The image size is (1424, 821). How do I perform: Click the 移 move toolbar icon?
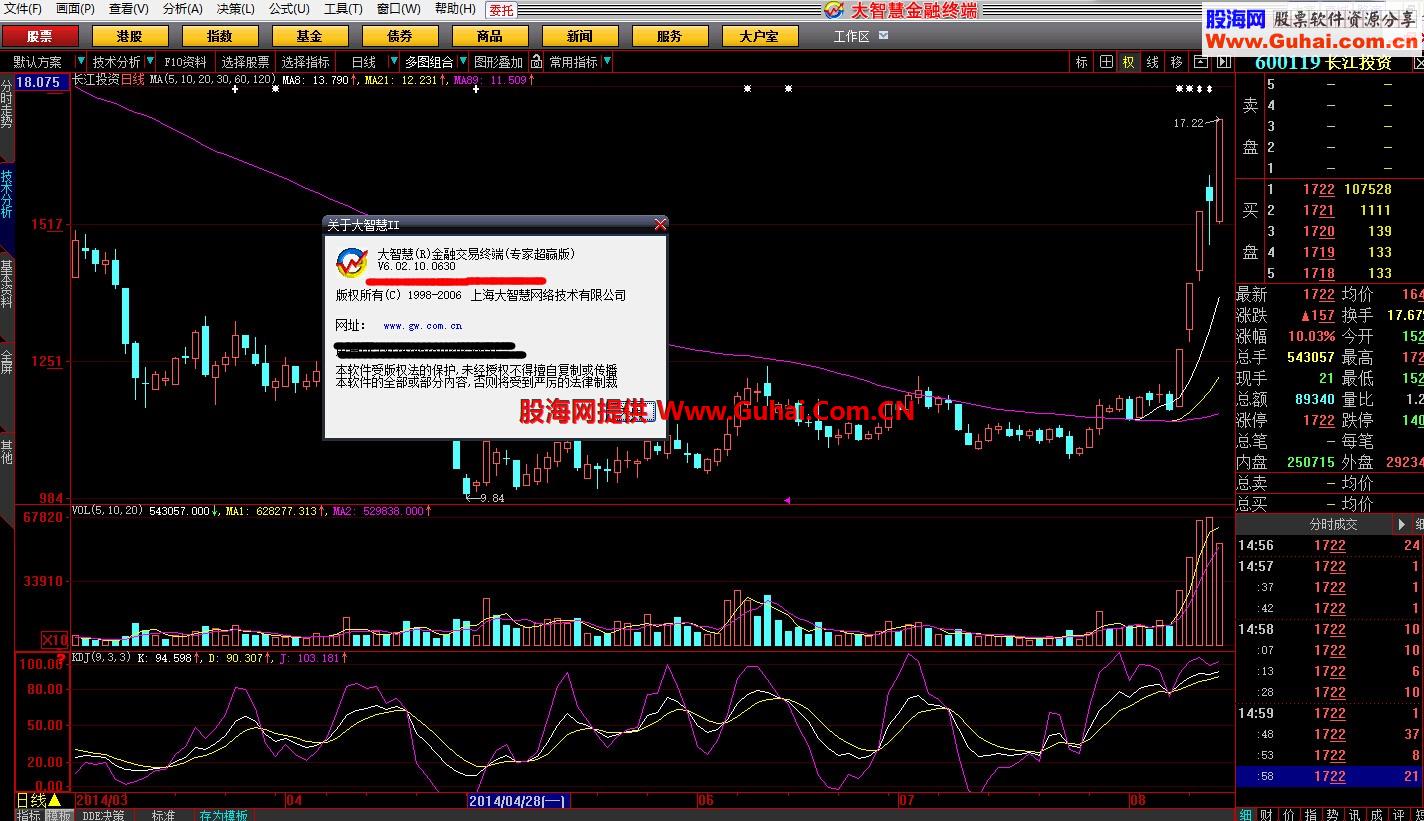point(1176,62)
